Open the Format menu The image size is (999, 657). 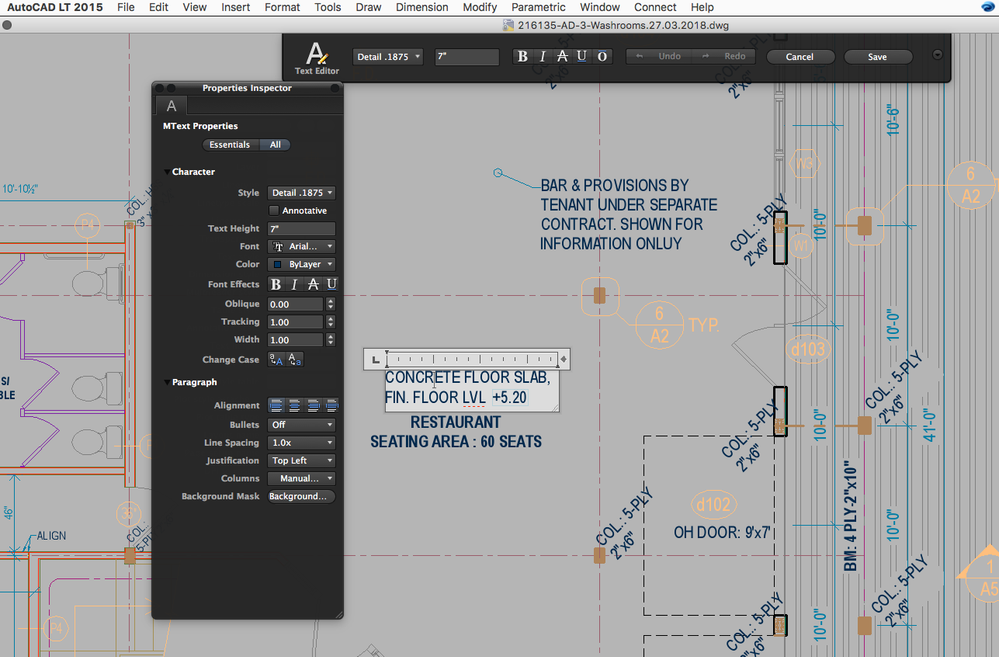point(282,7)
